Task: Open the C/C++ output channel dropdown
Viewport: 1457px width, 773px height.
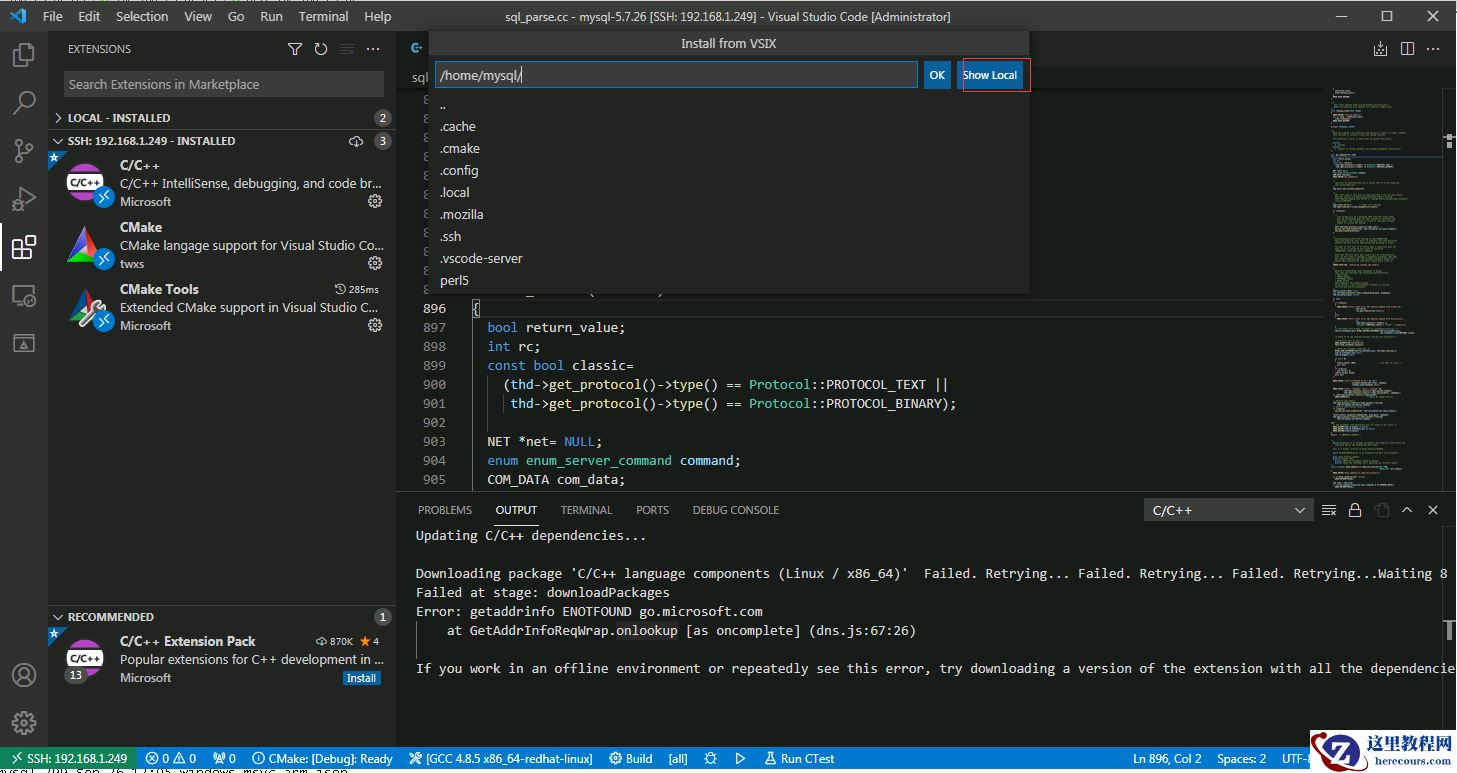Action: [x=1226, y=510]
